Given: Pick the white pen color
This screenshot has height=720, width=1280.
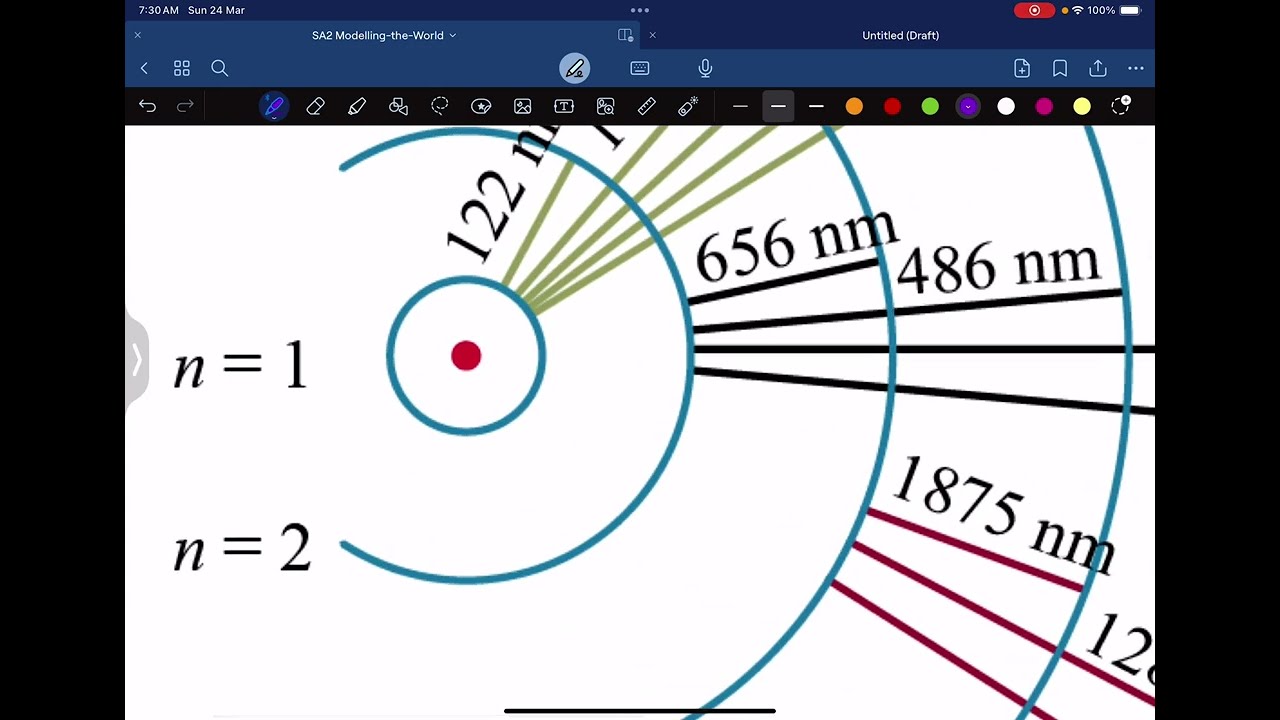Looking at the screenshot, I should point(1006,106).
